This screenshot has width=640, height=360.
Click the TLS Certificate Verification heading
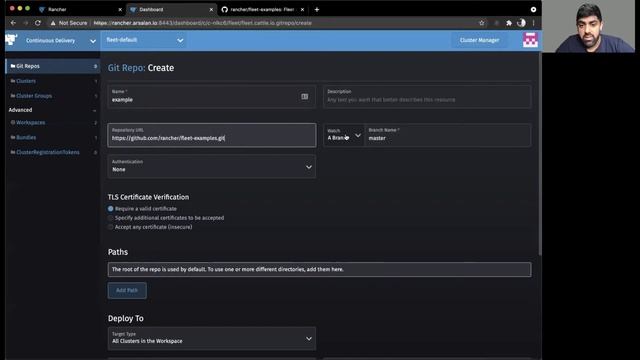coord(148,197)
